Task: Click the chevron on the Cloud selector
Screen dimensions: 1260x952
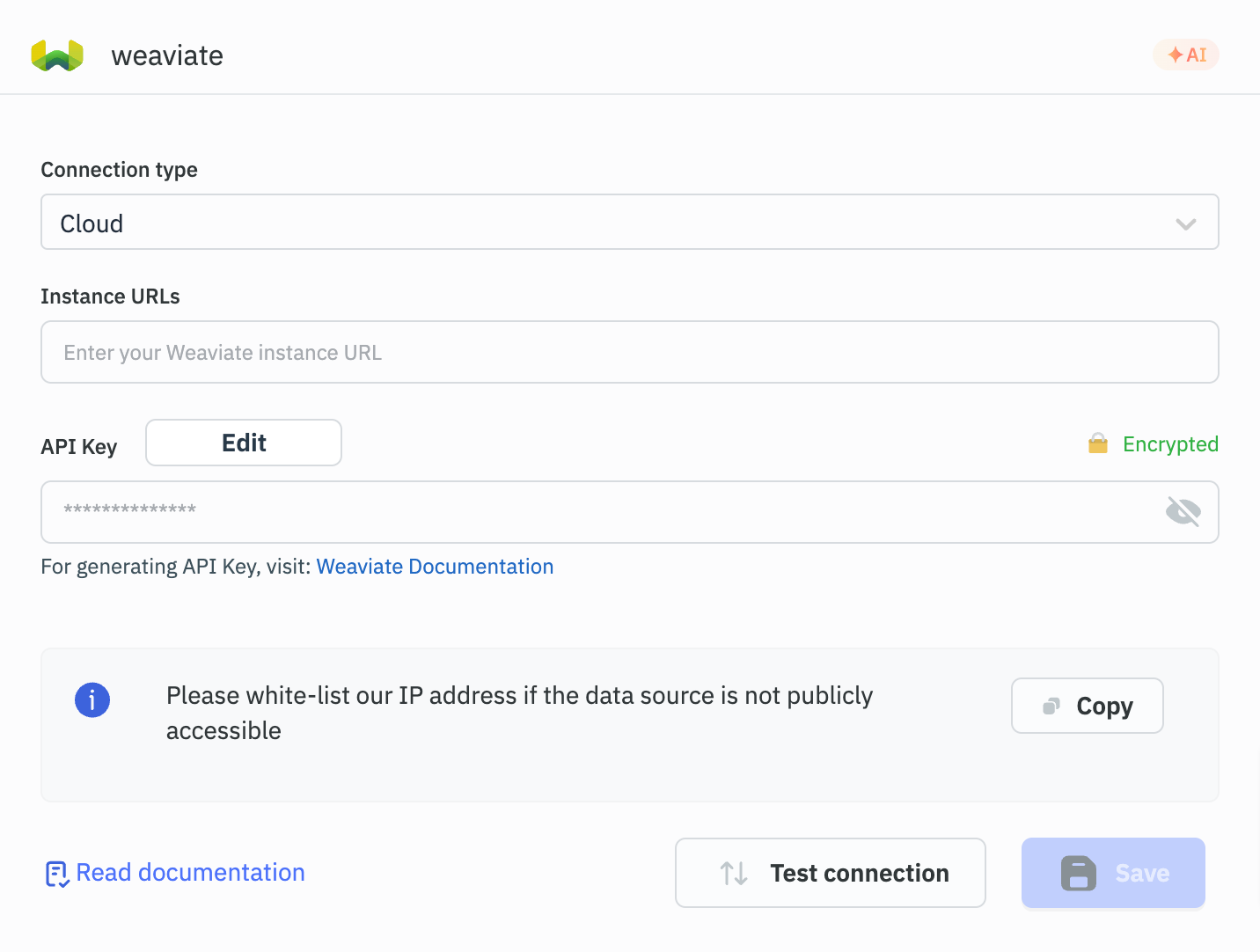Action: (1185, 223)
